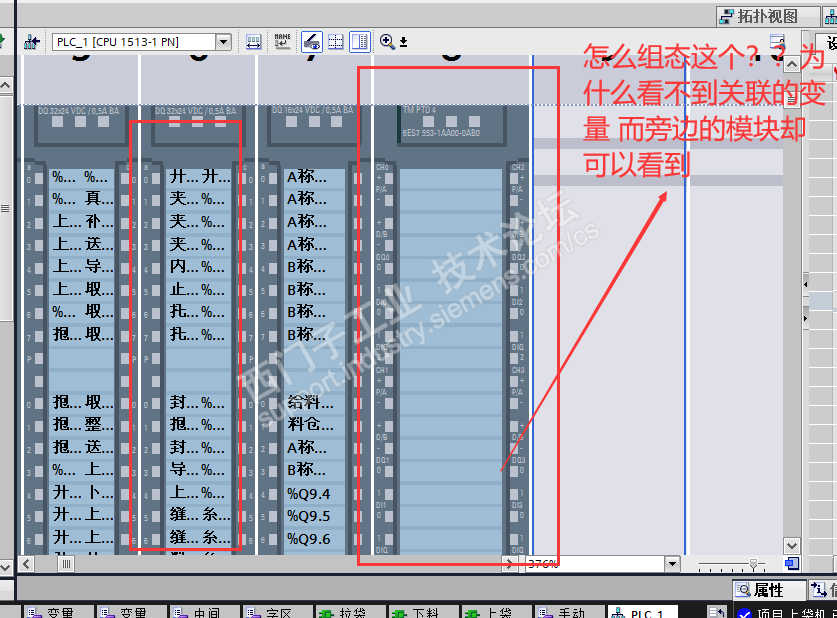Open the 下料 block tab
This screenshot has width=837, height=618.
(x=424, y=612)
